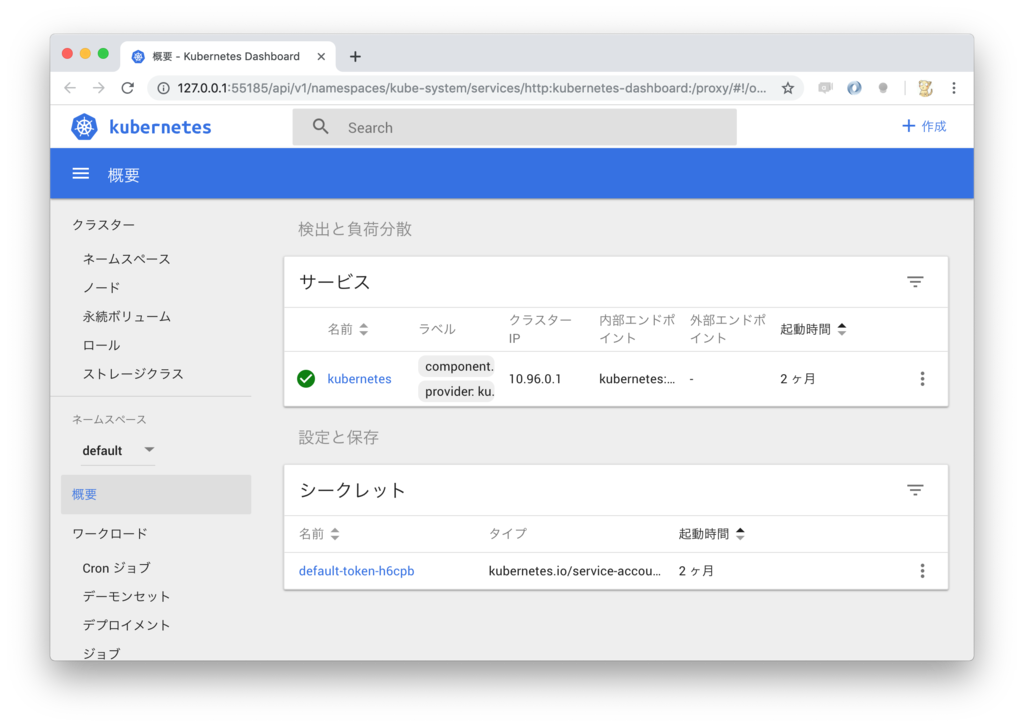Click the 検出と負荷分散 heading
Image resolution: width=1024 pixels, height=727 pixels.
click(x=355, y=229)
